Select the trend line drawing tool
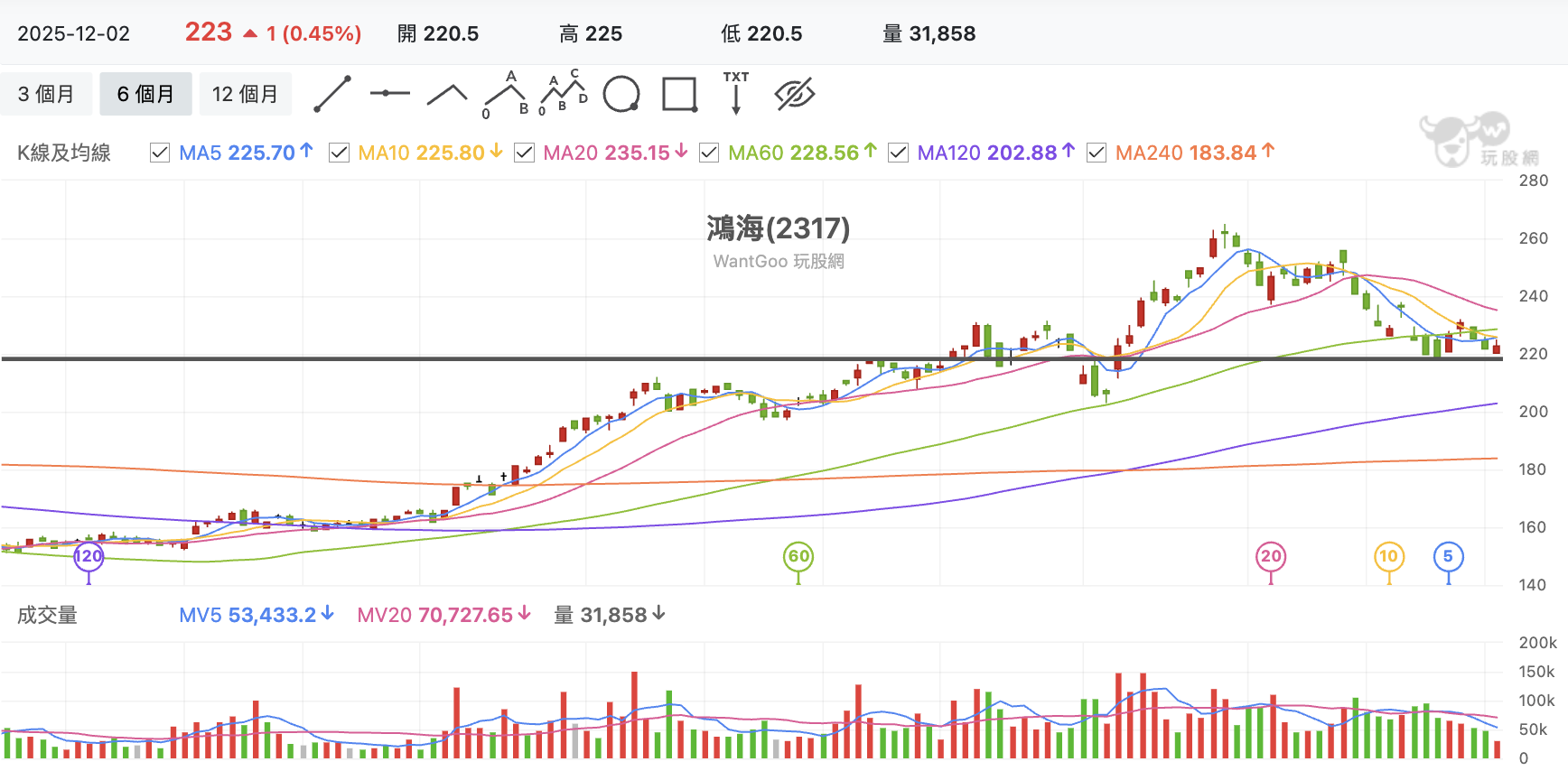Screen dimensions: 1568x771 [331, 94]
